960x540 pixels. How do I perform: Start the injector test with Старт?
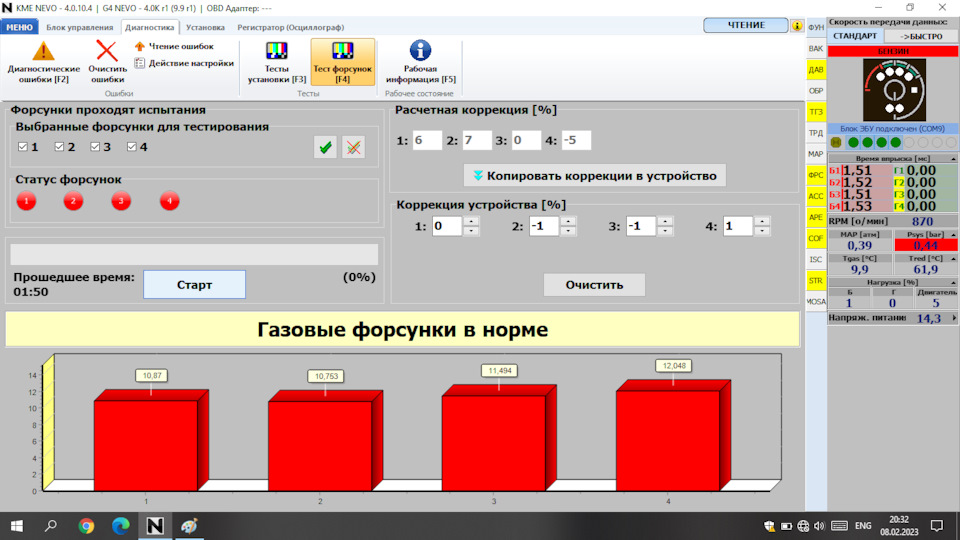195,285
